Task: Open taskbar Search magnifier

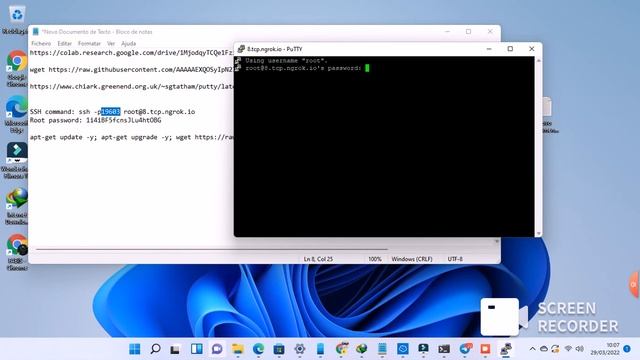Action: point(155,349)
